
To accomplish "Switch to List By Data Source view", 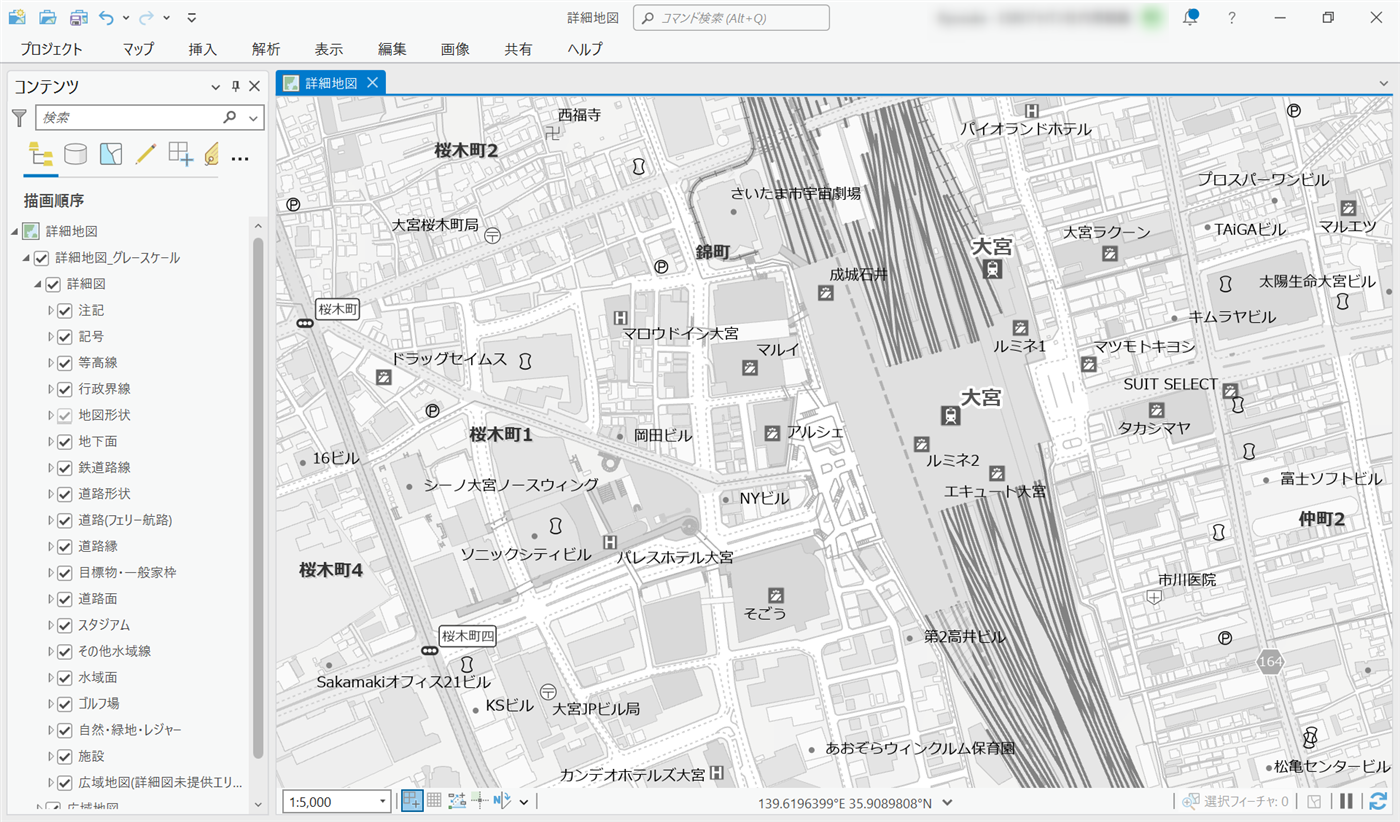I will pyautogui.click(x=75, y=153).
